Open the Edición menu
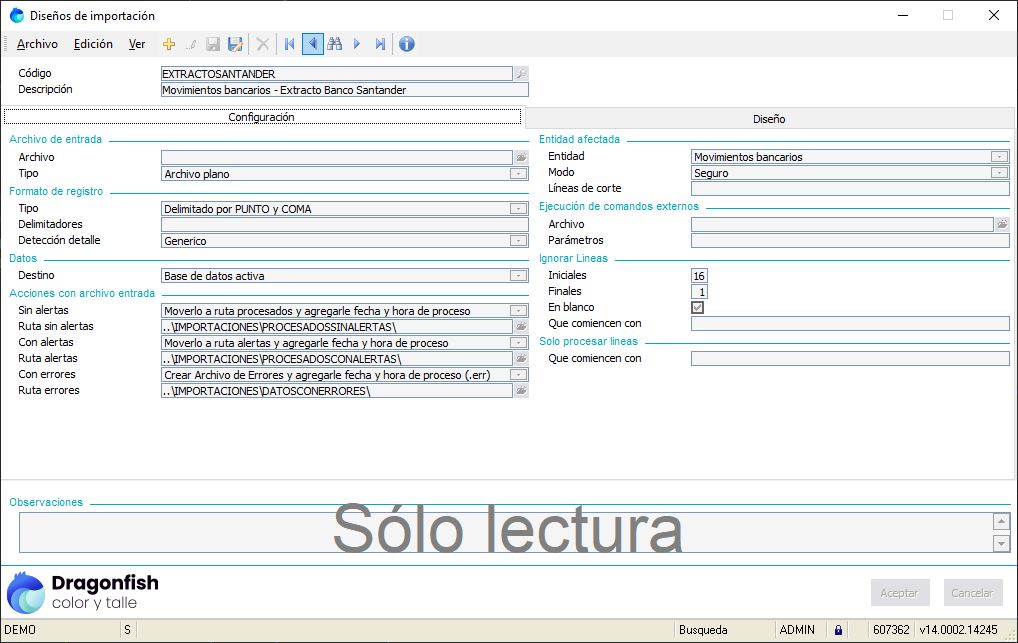The height and width of the screenshot is (643, 1018). 93,44
